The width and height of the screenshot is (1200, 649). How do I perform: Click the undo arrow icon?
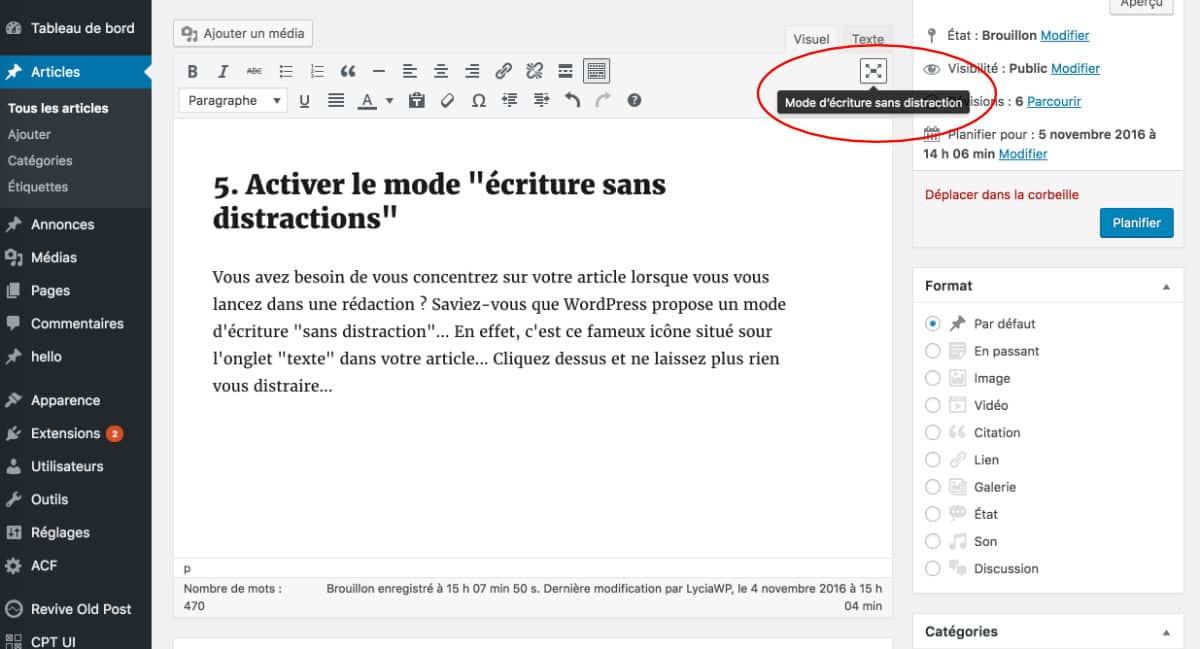tap(571, 100)
